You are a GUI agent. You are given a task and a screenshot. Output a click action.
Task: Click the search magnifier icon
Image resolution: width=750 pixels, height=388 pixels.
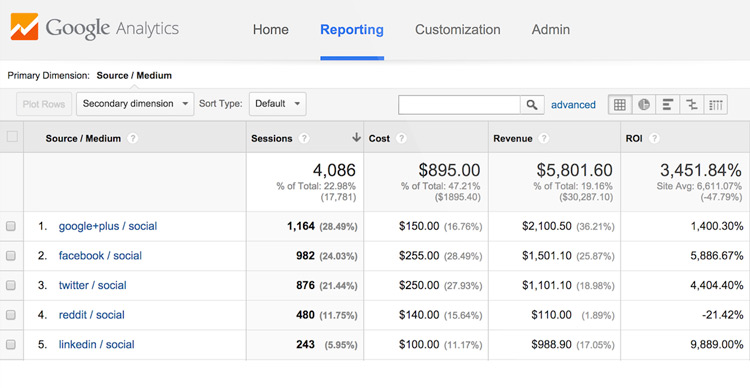532,105
